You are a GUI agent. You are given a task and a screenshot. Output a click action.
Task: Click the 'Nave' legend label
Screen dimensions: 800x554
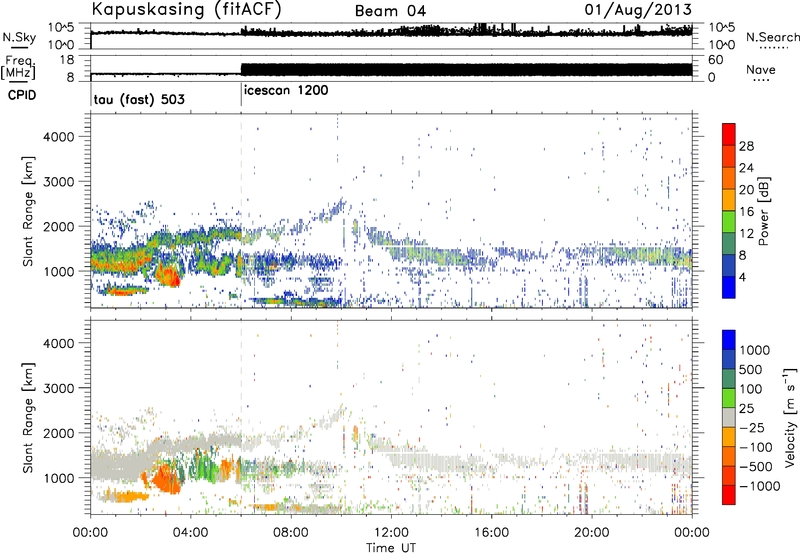click(761, 70)
